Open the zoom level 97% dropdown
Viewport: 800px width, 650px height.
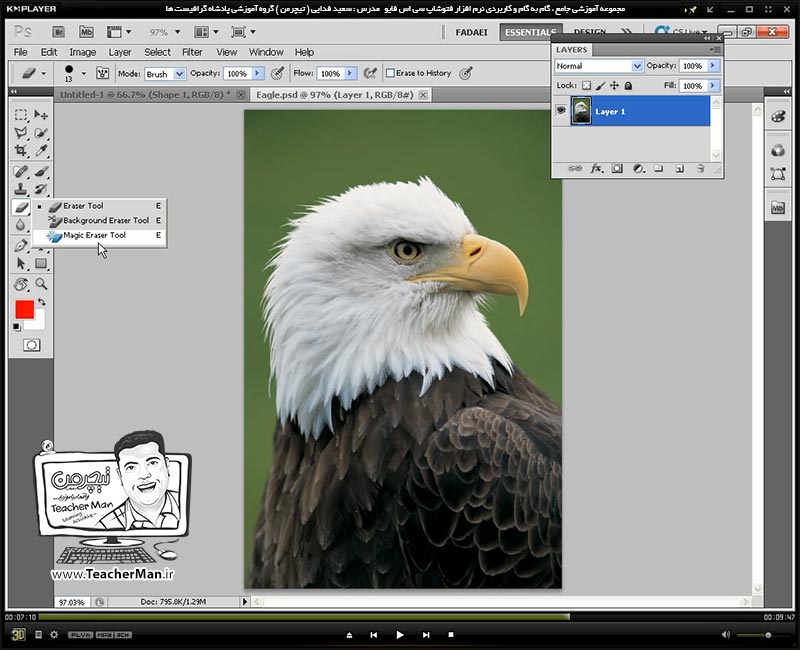178,32
